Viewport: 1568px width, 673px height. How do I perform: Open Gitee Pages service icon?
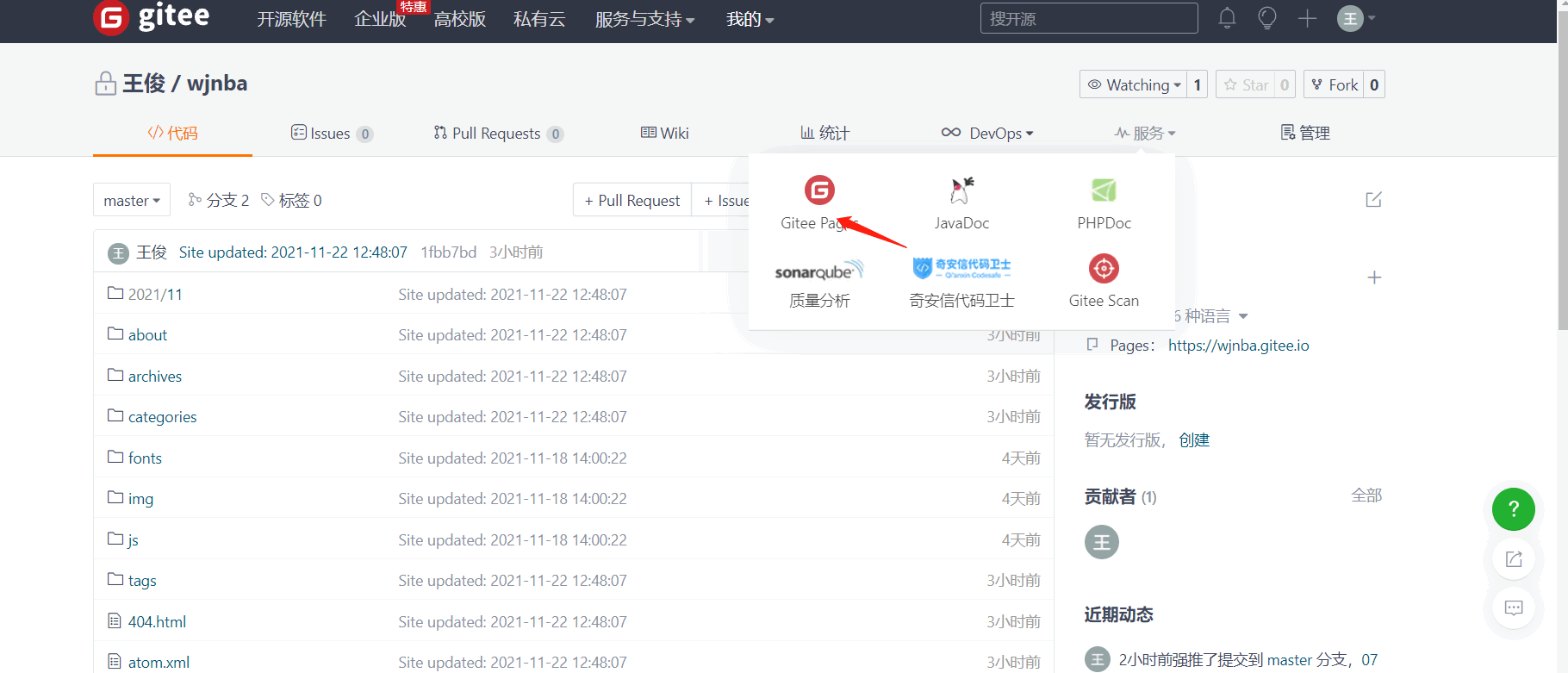pos(819,190)
